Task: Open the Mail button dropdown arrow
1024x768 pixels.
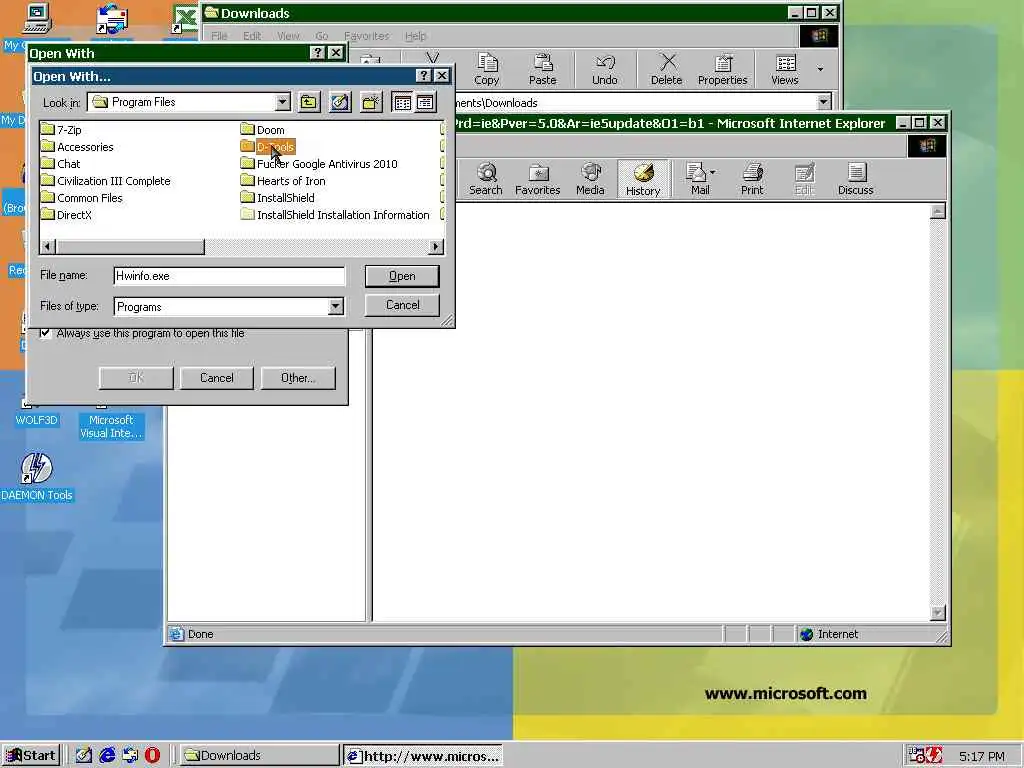Action: [712, 173]
